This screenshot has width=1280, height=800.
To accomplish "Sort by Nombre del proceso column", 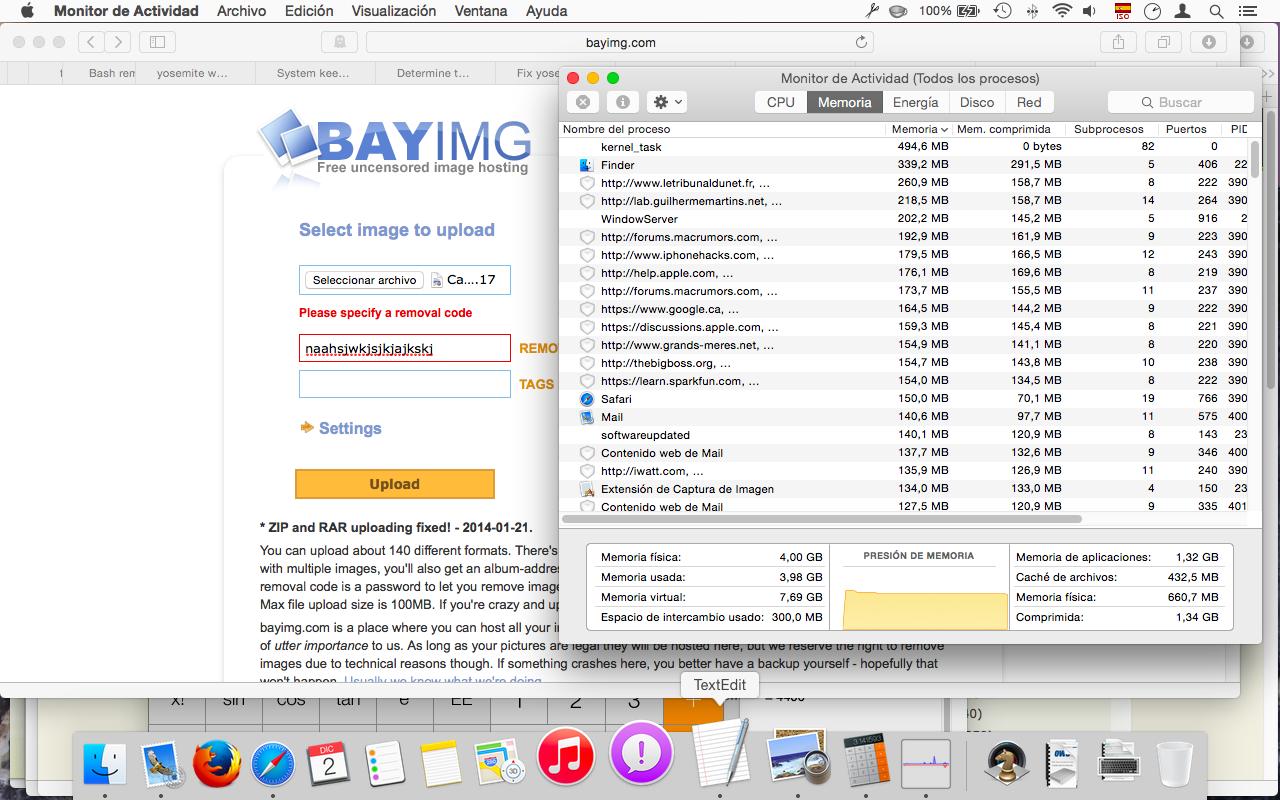I will tap(722, 129).
